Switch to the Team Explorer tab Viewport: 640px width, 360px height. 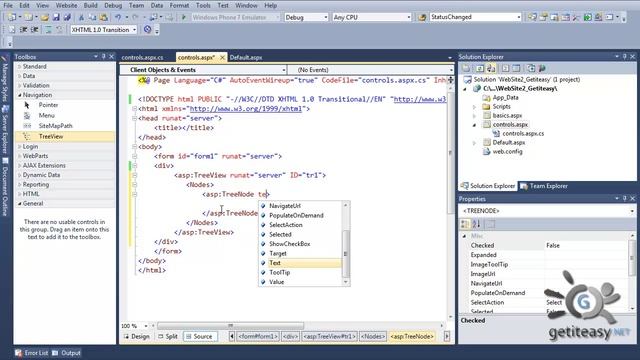pos(544,186)
